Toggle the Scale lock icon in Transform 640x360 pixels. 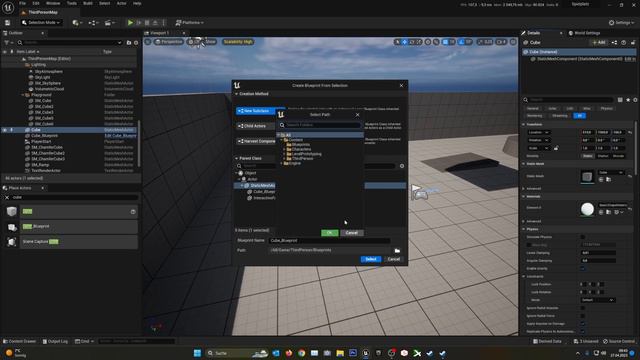556,148
